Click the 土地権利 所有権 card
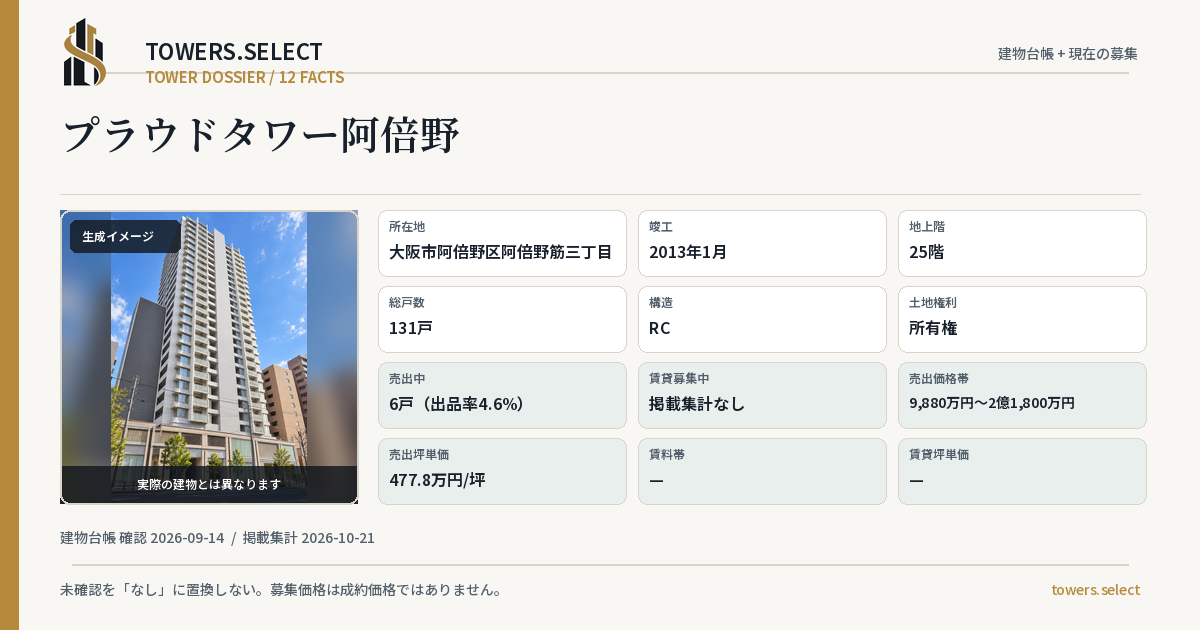The height and width of the screenshot is (630, 1200). [1022, 319]
